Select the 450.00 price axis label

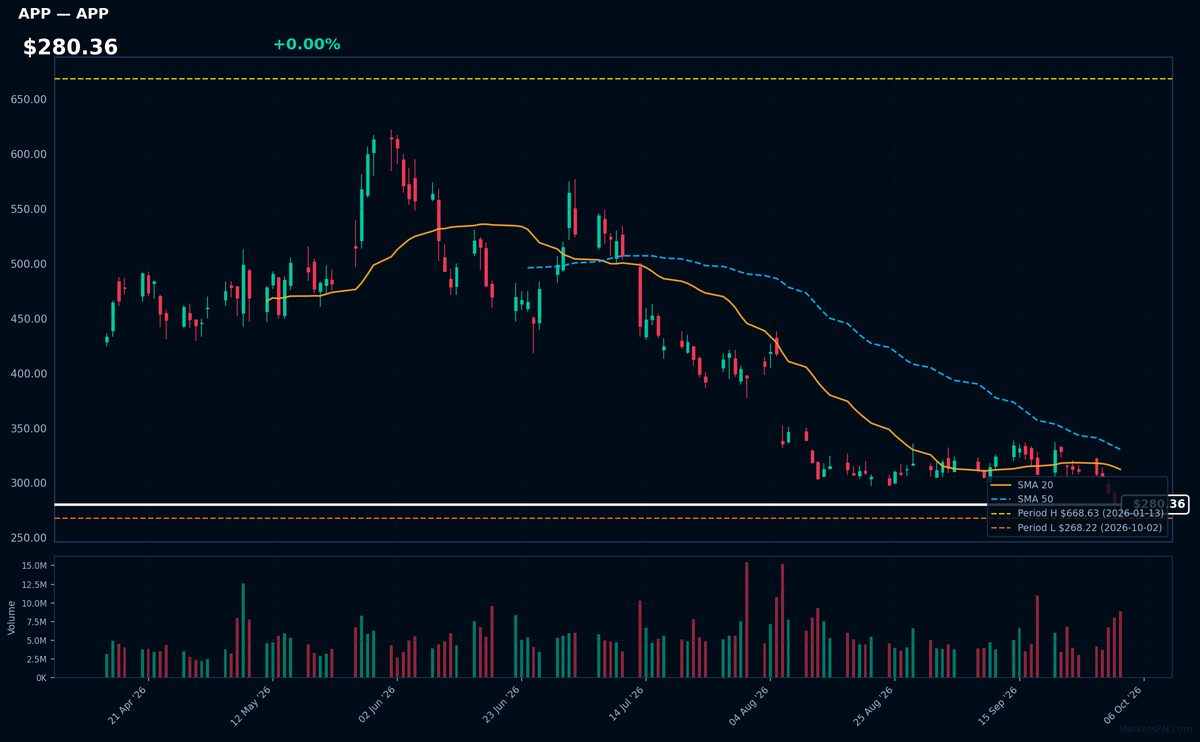click(x=29, y=320)
